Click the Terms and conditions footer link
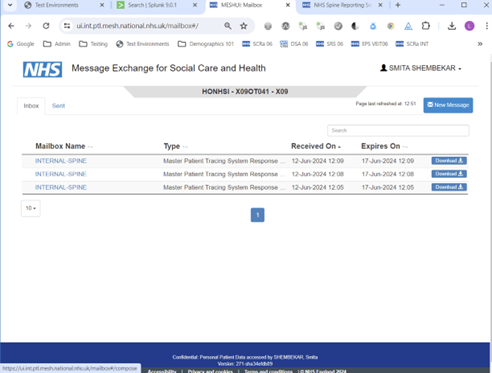The image size is (492, 373). pyautogui.click(x=268, y=371)
